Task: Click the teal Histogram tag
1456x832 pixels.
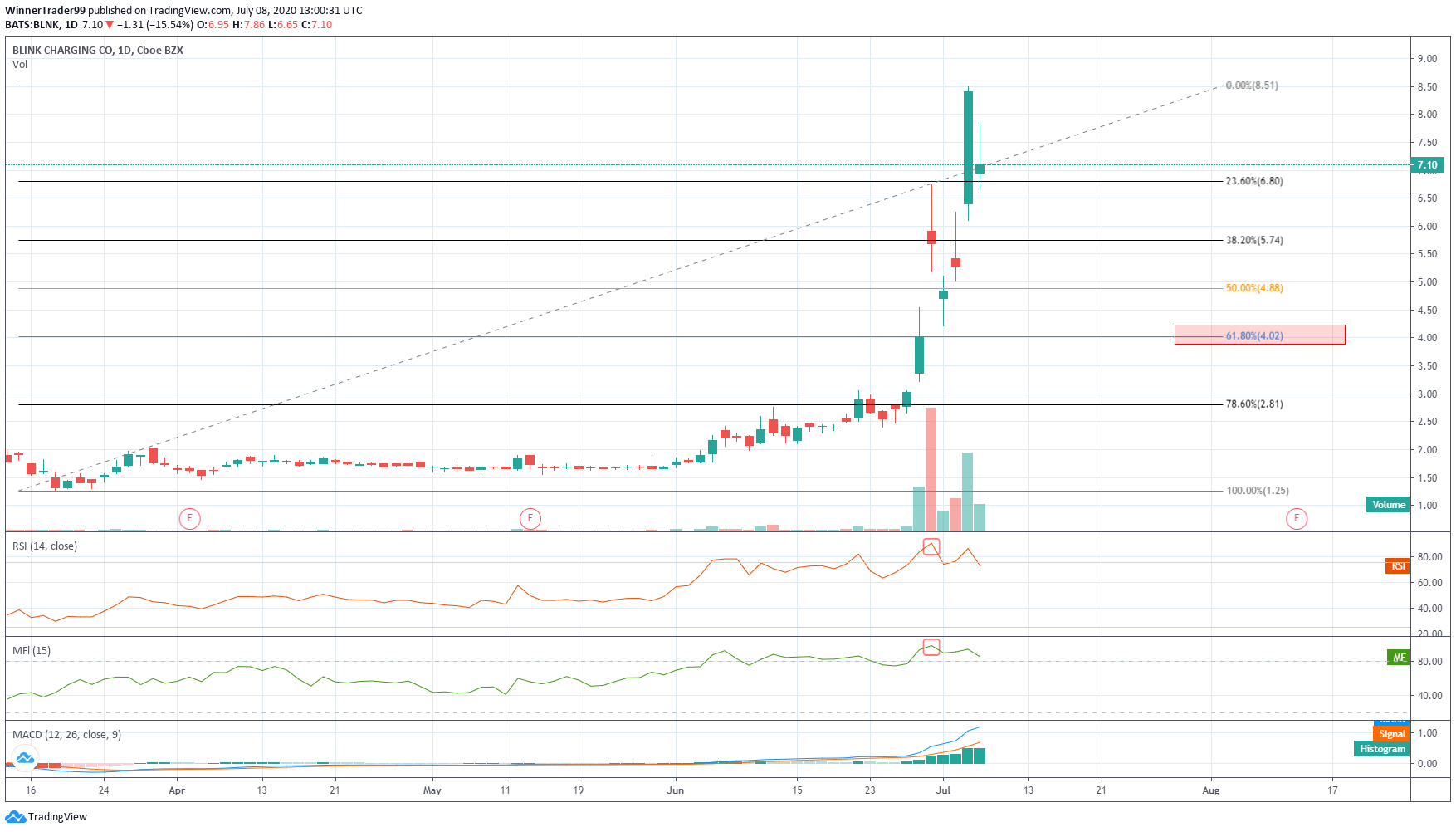Action: coord(1382,749)
